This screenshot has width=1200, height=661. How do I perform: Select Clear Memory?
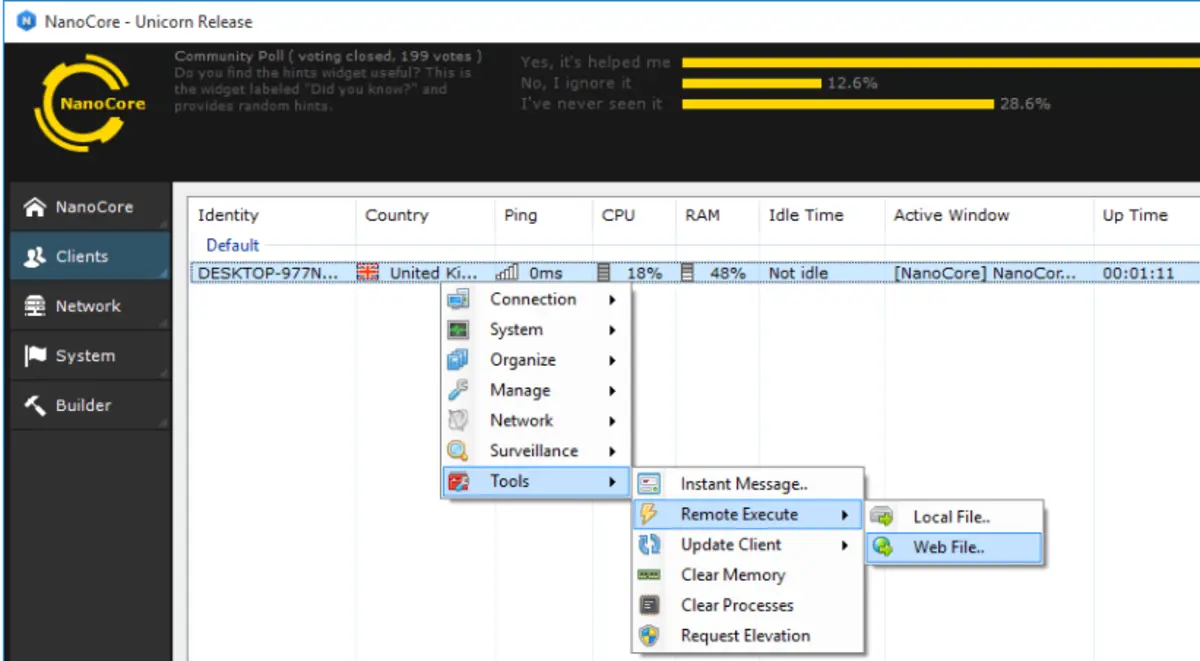point(746,575)
